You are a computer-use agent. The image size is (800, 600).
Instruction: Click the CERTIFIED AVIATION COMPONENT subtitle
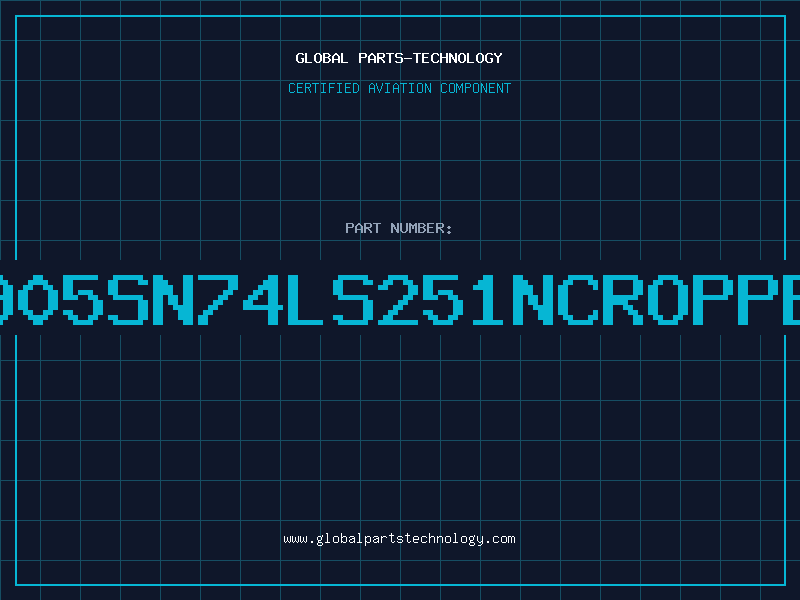coord(399,88)
